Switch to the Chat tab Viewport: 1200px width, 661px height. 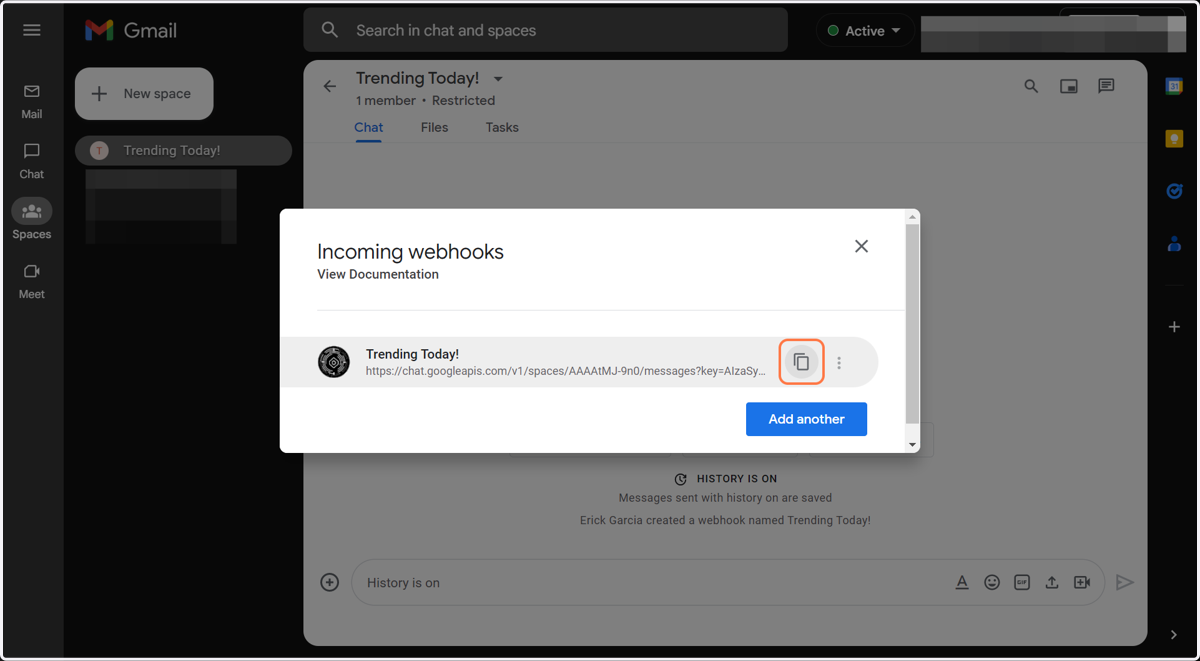point(368,128)
